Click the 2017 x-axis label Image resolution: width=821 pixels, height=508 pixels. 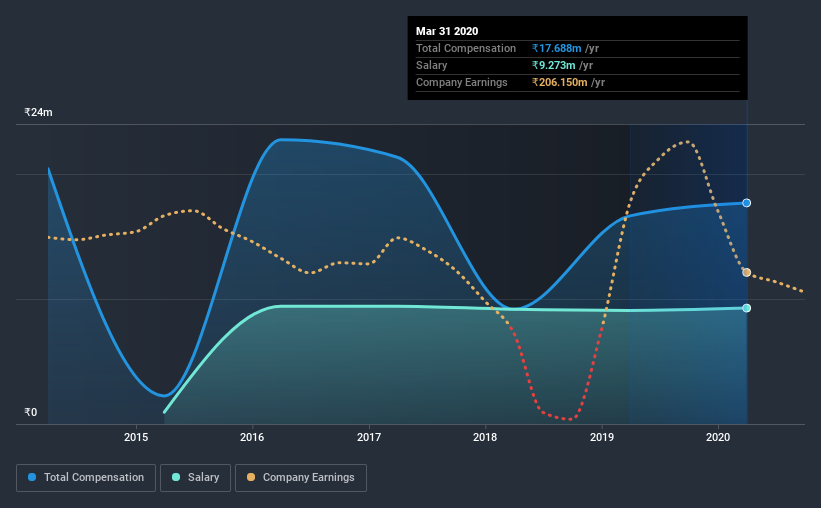tap(369, 437)
